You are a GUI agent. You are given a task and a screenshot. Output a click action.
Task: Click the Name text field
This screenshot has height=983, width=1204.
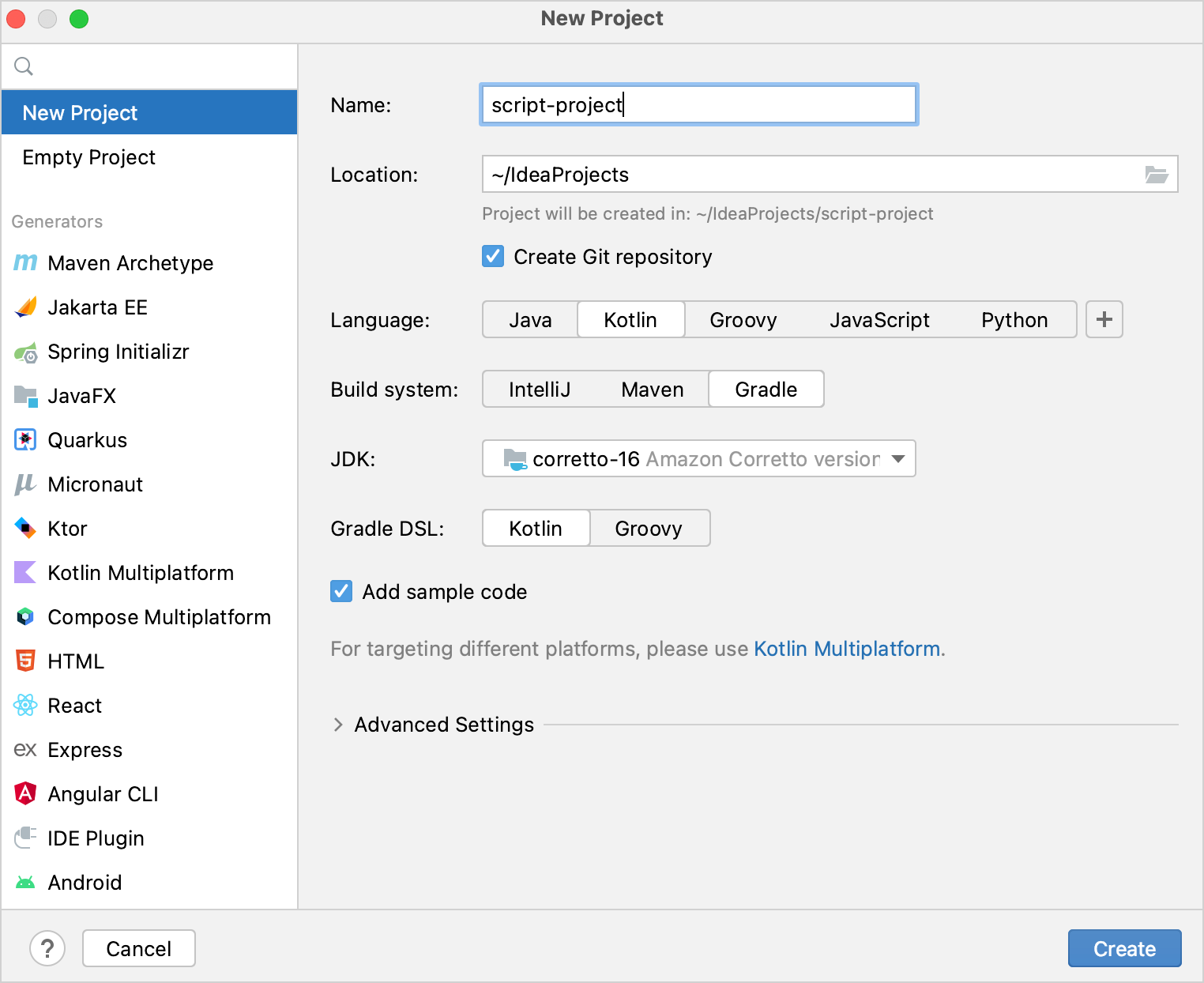pyautogui.click(x=698, y=105)
